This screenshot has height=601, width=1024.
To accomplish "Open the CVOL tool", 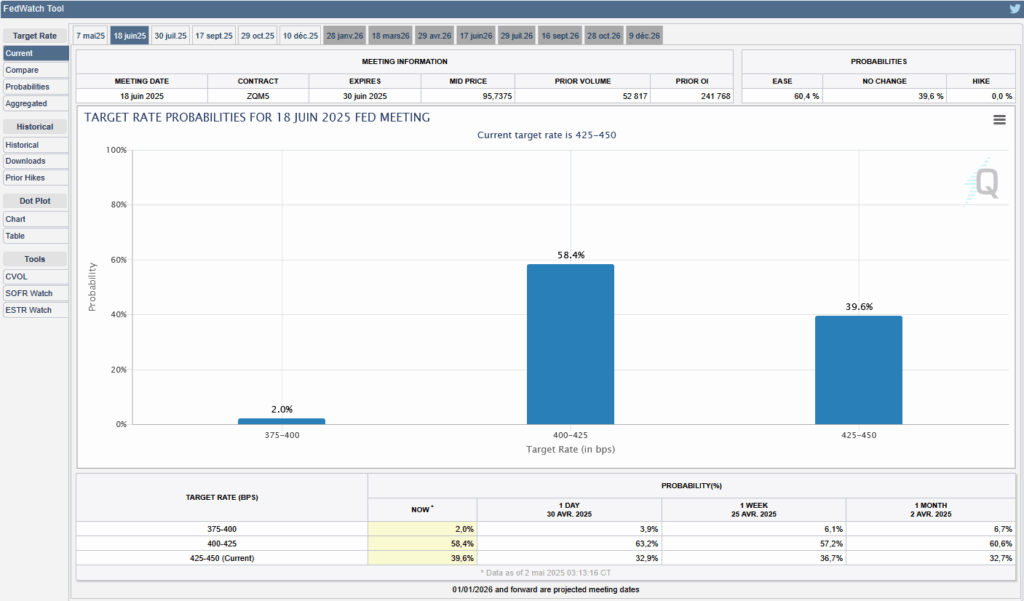I will pos(35,277).
